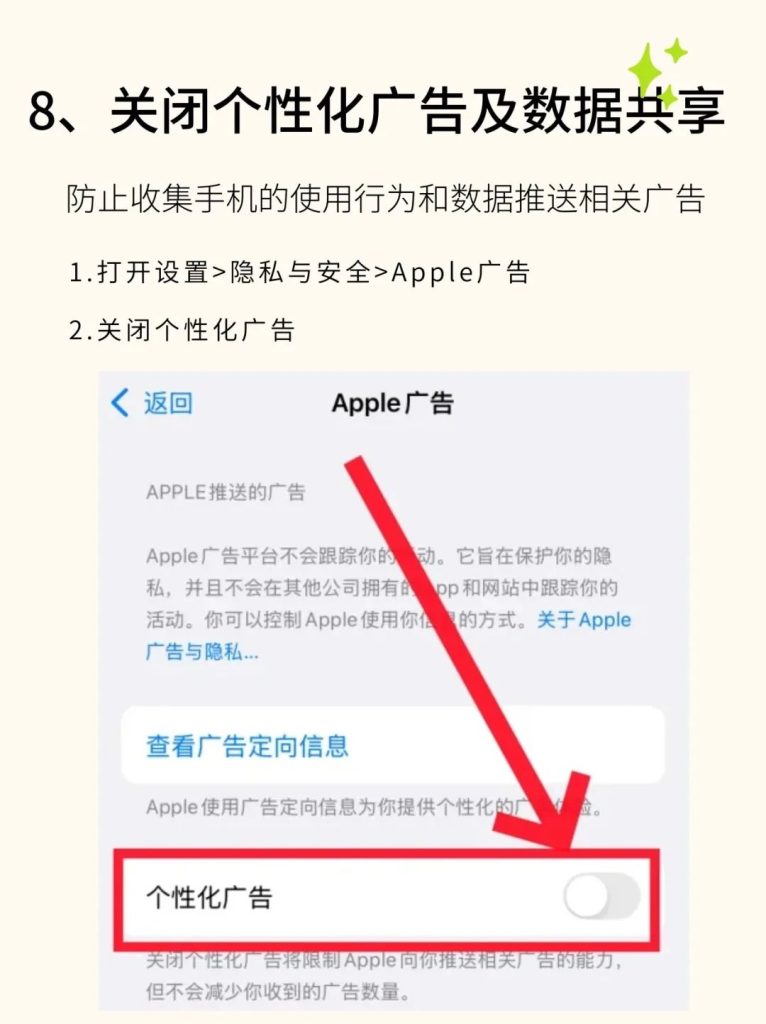The image size is (766, 1024).
Task: Click the red highlight box border
Action: point(387,854)
